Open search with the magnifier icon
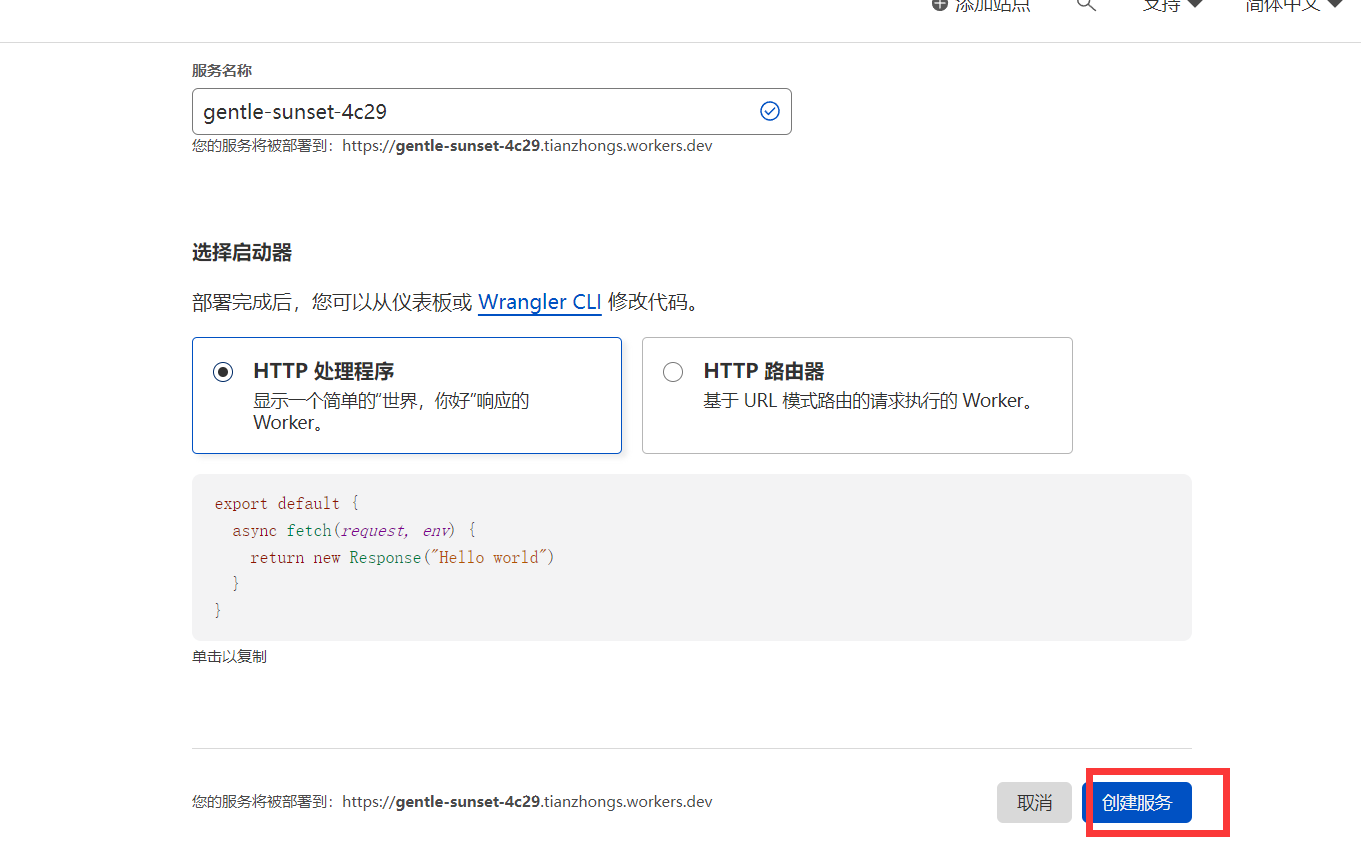 tap(1086, 5)
